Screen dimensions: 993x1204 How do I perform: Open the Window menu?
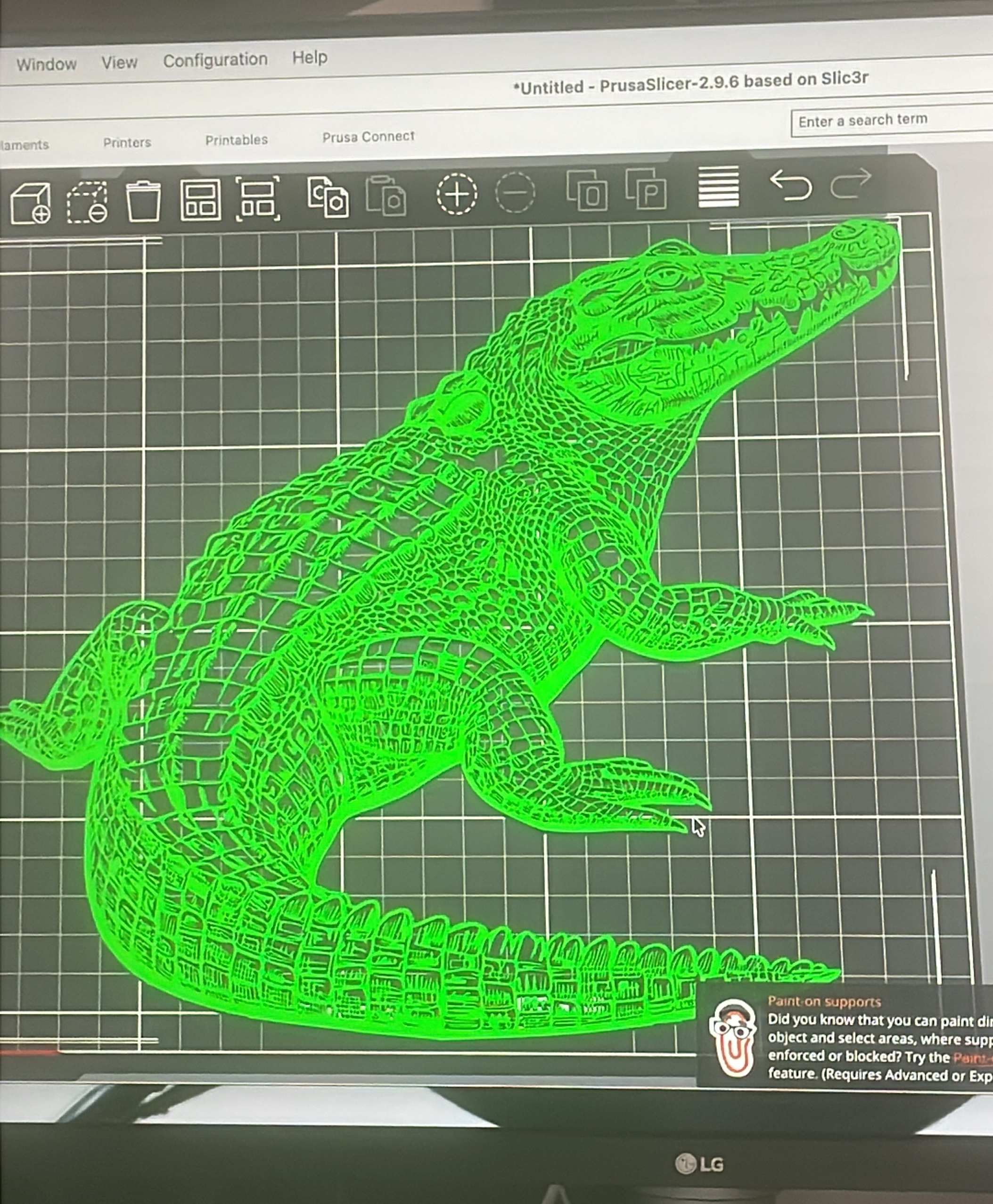[46, 64]
